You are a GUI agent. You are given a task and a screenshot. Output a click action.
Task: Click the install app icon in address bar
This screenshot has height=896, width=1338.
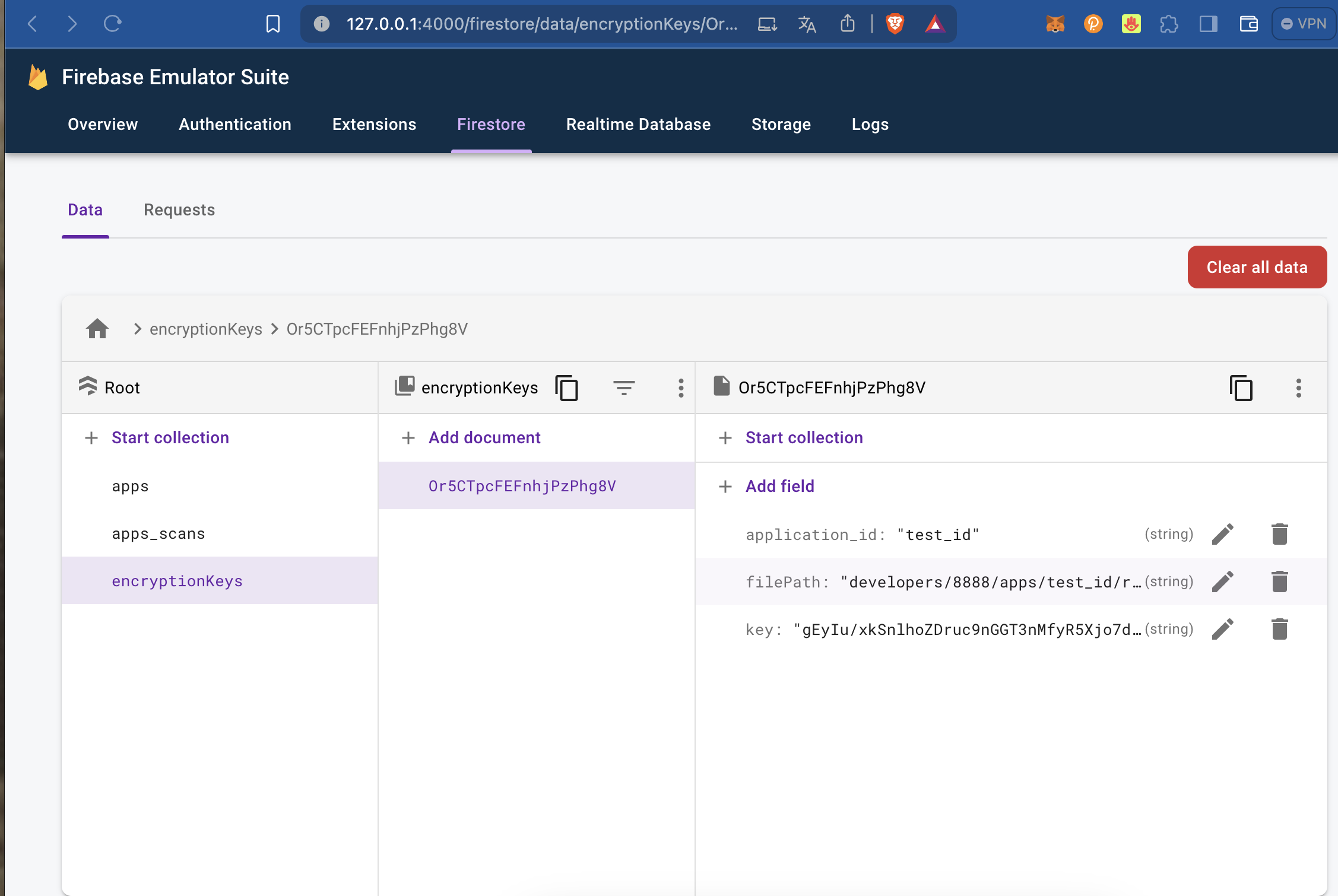click(x=767, y=24)
